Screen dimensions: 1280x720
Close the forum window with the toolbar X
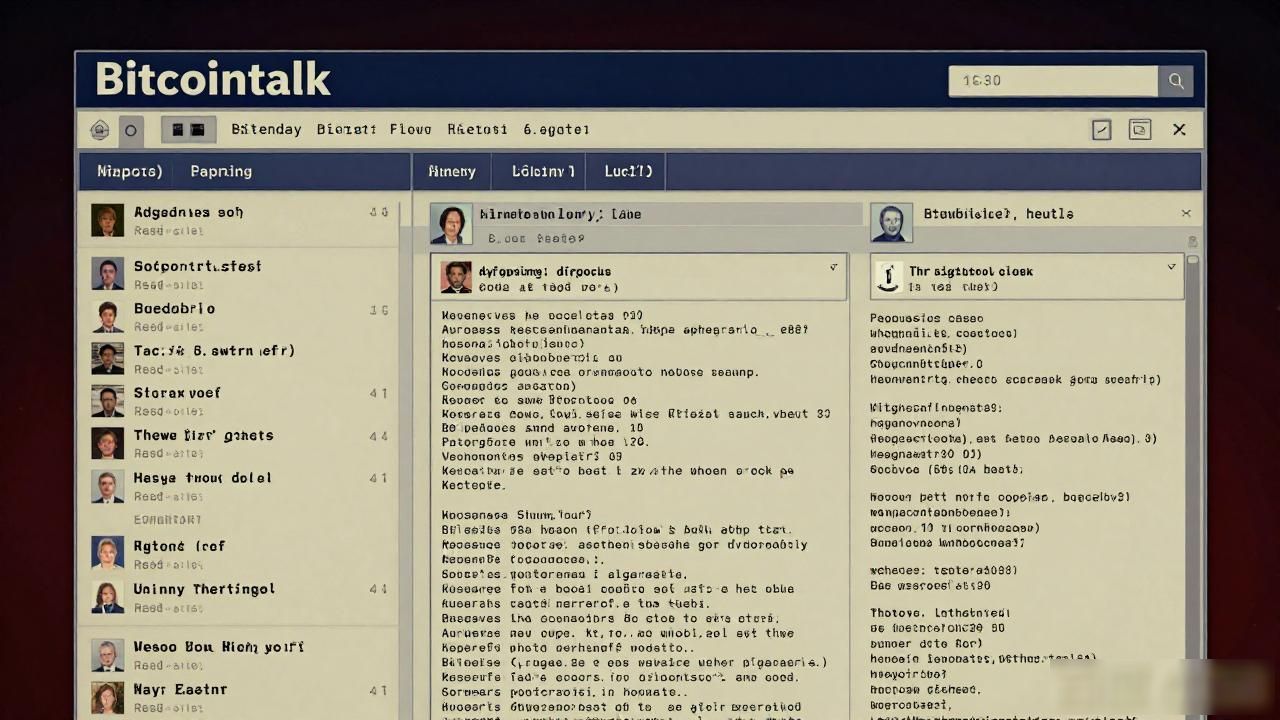[x=1179, y=130]
